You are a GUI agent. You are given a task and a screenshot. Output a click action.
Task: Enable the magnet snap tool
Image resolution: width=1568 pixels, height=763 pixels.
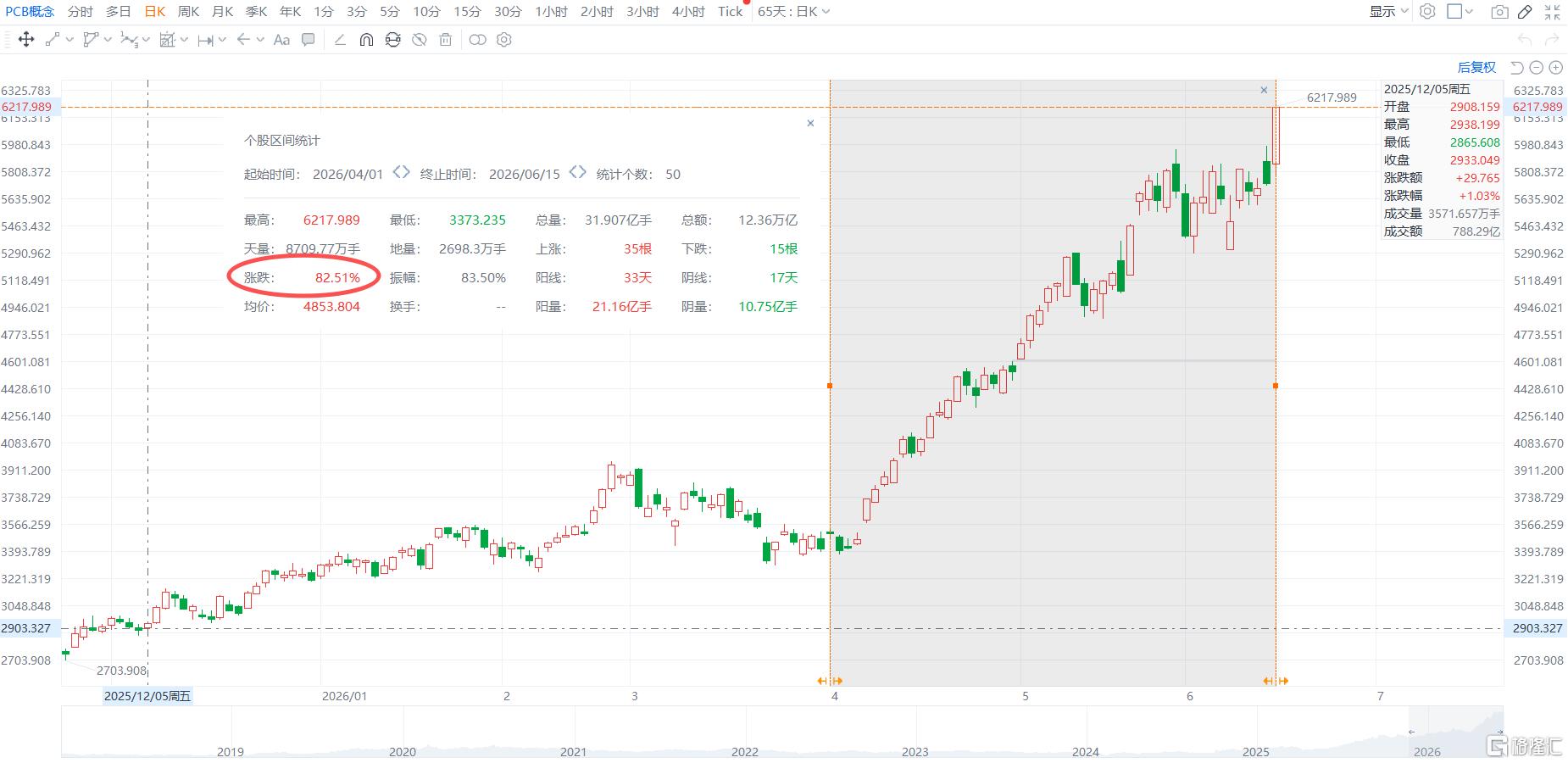366,40
